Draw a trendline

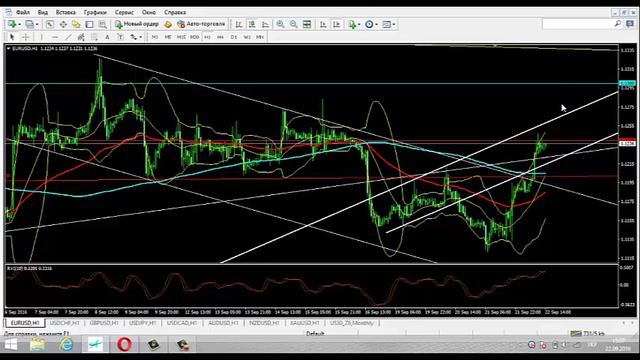point(68,37)
